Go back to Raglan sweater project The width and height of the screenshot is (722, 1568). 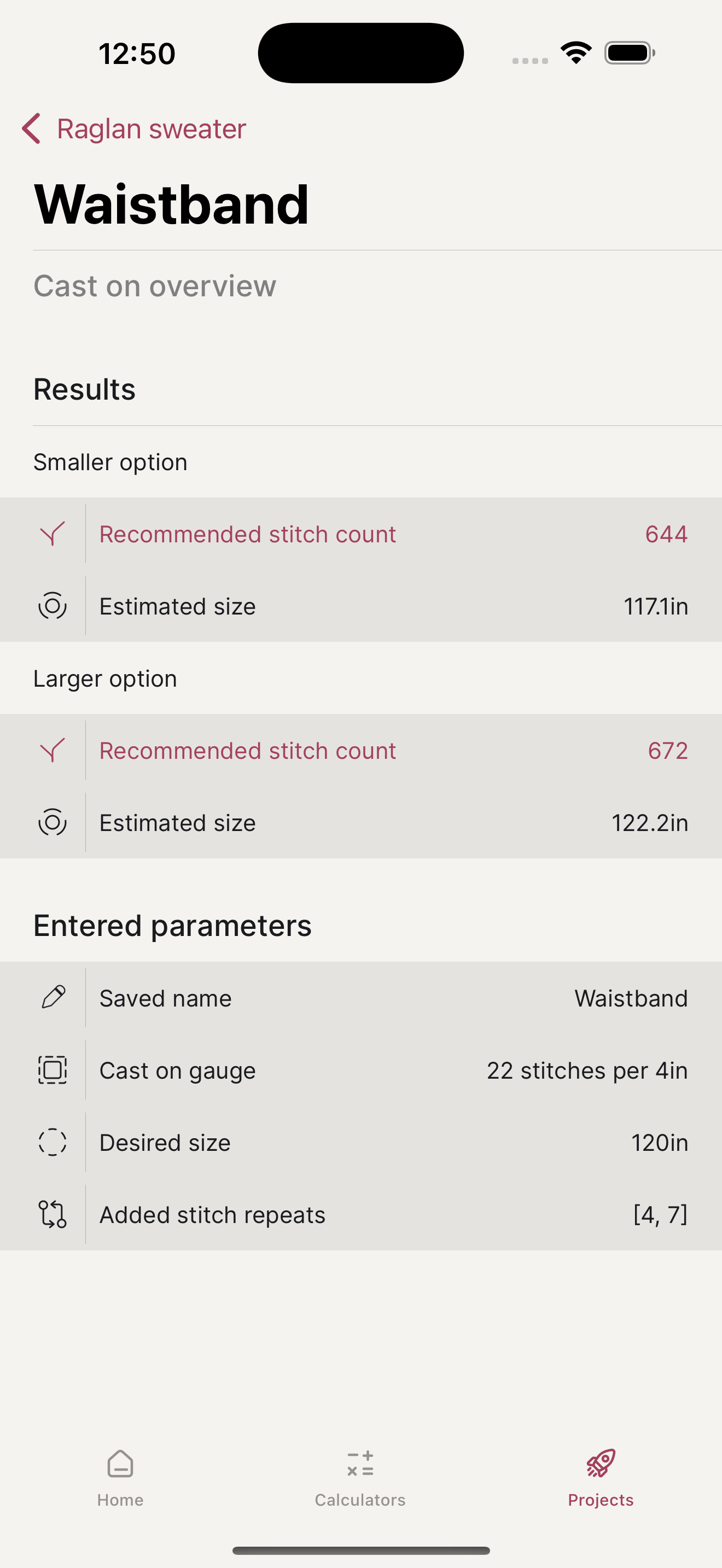point(151,129)
